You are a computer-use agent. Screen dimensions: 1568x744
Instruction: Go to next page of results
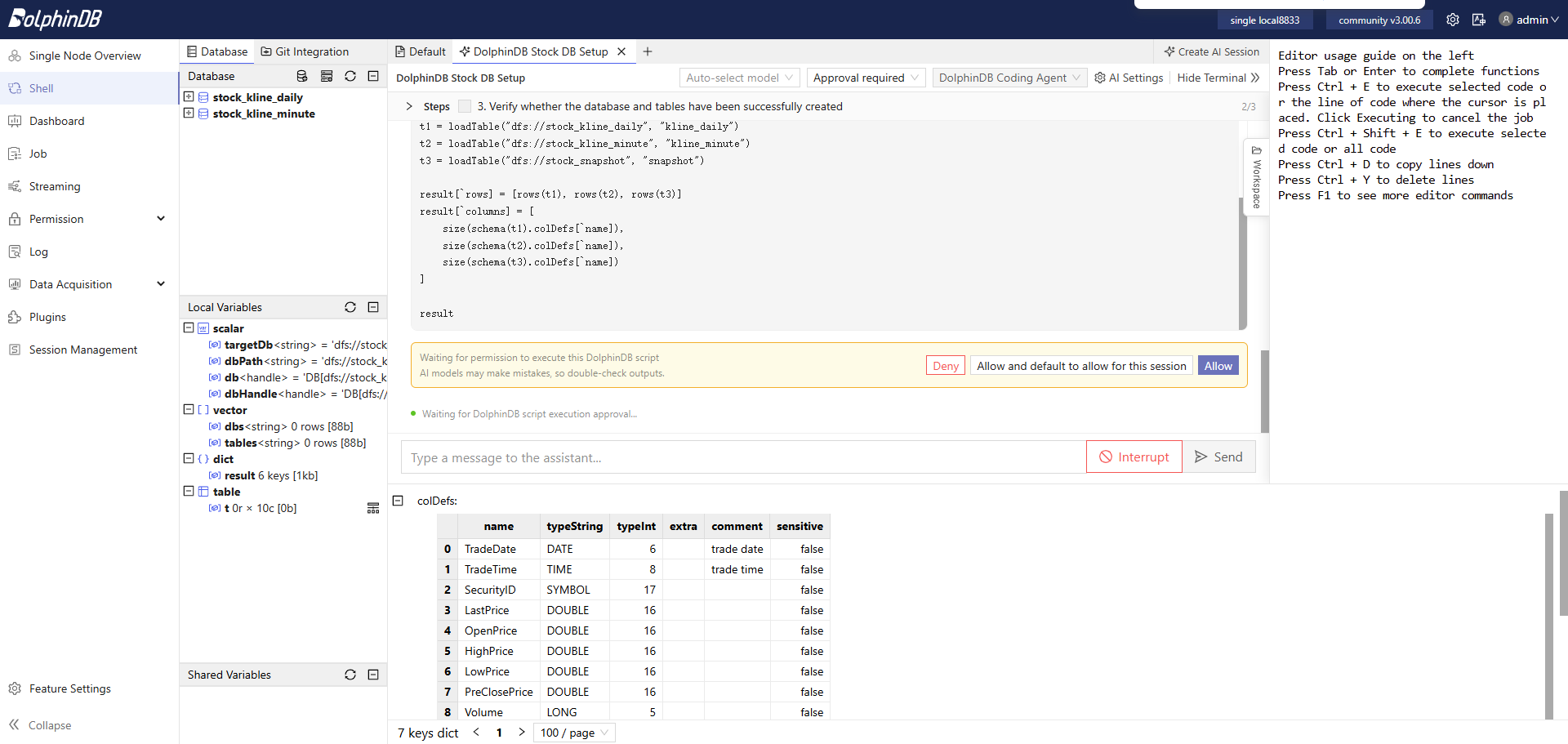[522, 733]
